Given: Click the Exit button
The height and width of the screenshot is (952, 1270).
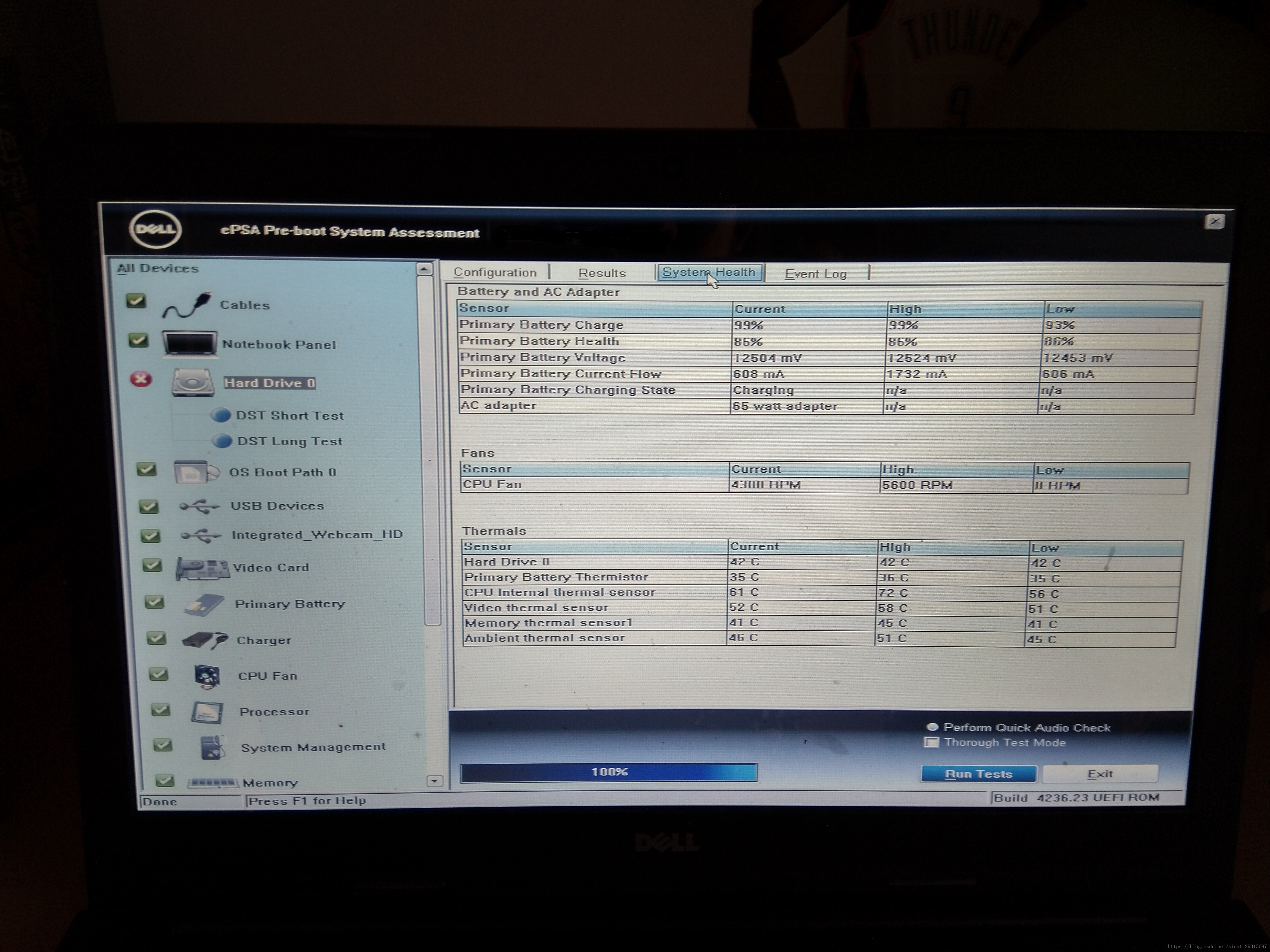Looking at the screenshot, I should 1100,773.
